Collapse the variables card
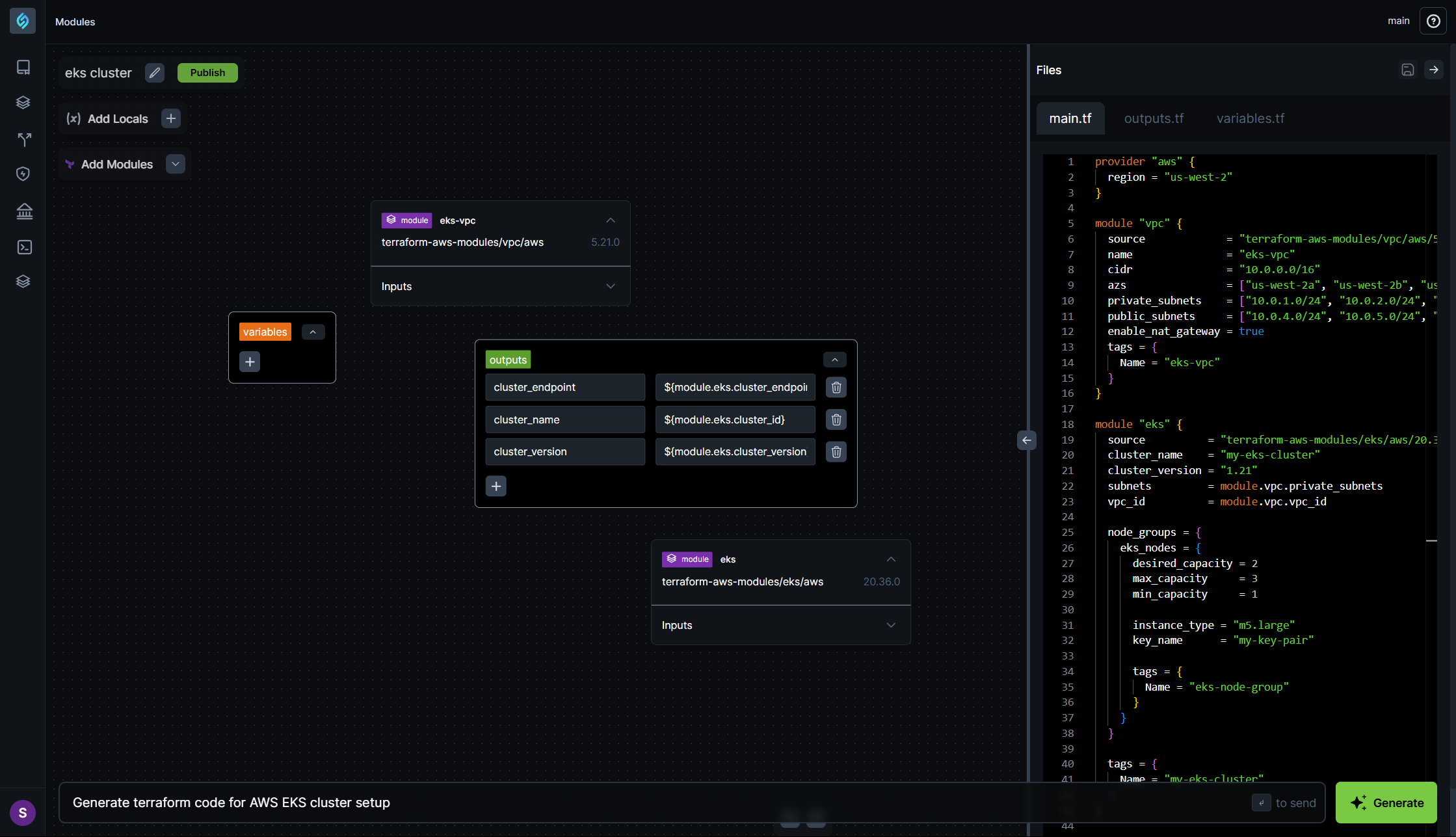 point(313,332)
